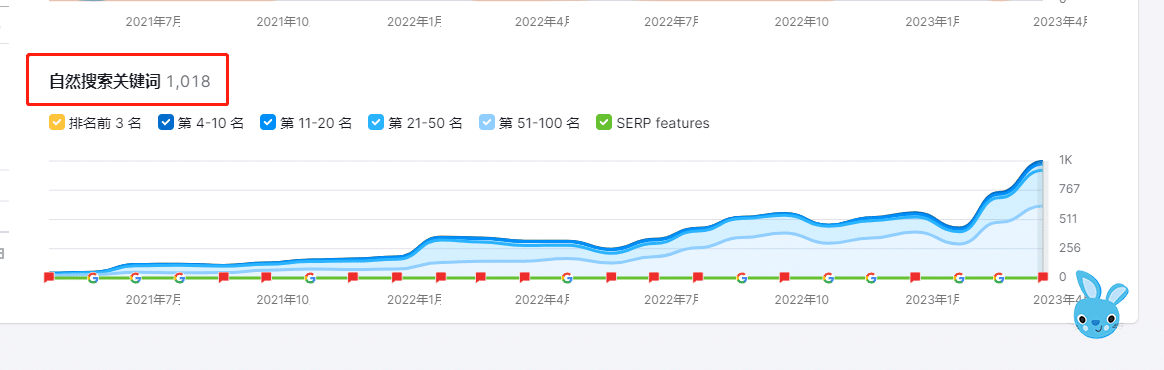The width and height of the screenshot is (1164, 370).
Task: Click 2022年10 label on the upper chart axis
Action: (x=802, y=22)
